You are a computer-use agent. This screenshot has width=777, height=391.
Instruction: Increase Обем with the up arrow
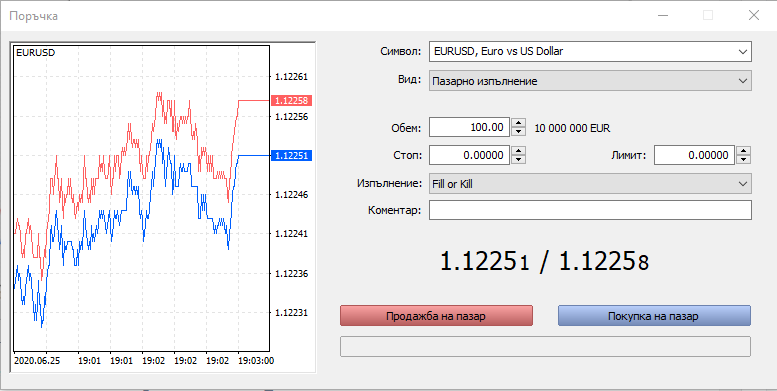518,122
